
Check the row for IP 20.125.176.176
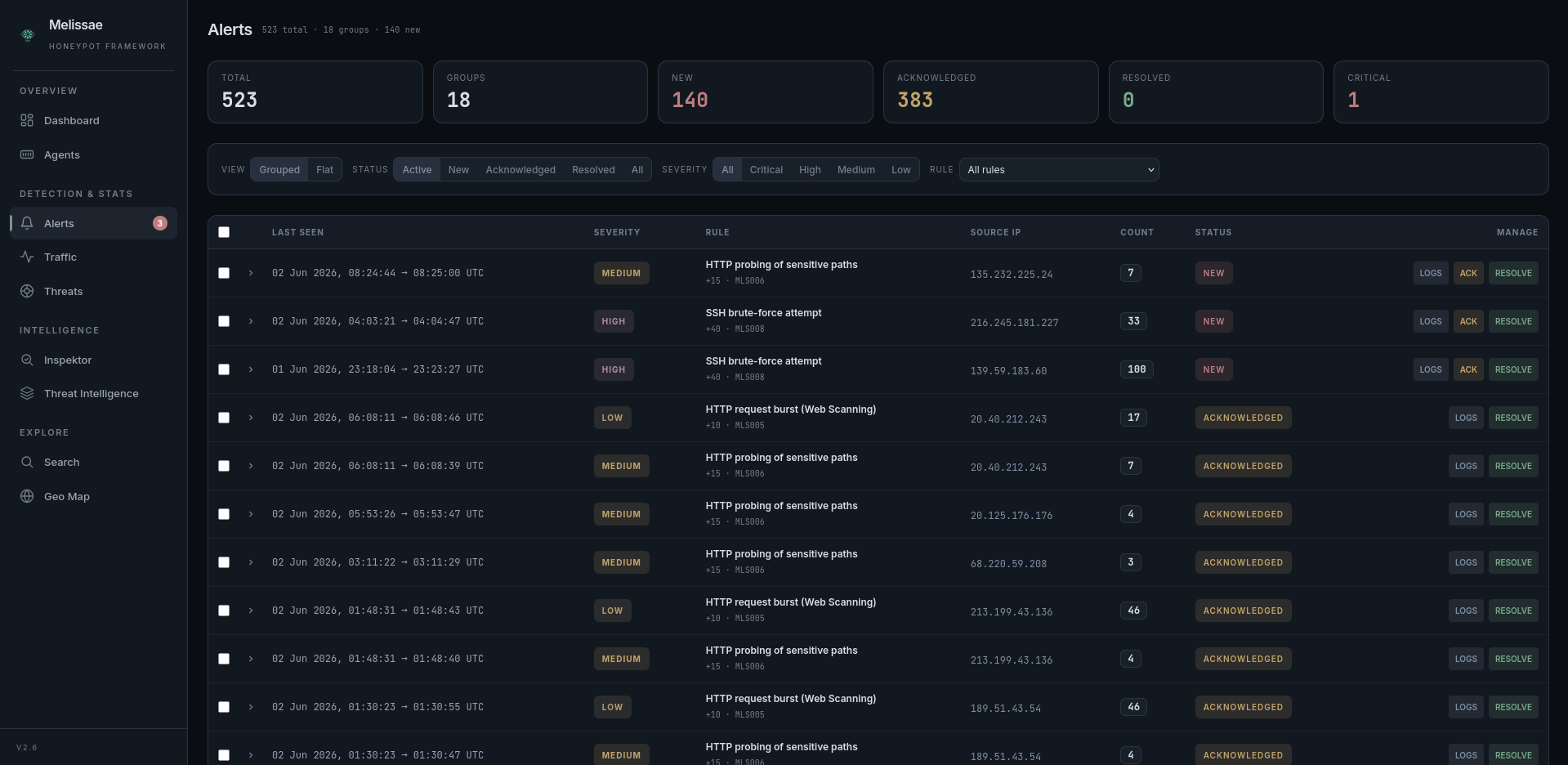pos(224,514)
